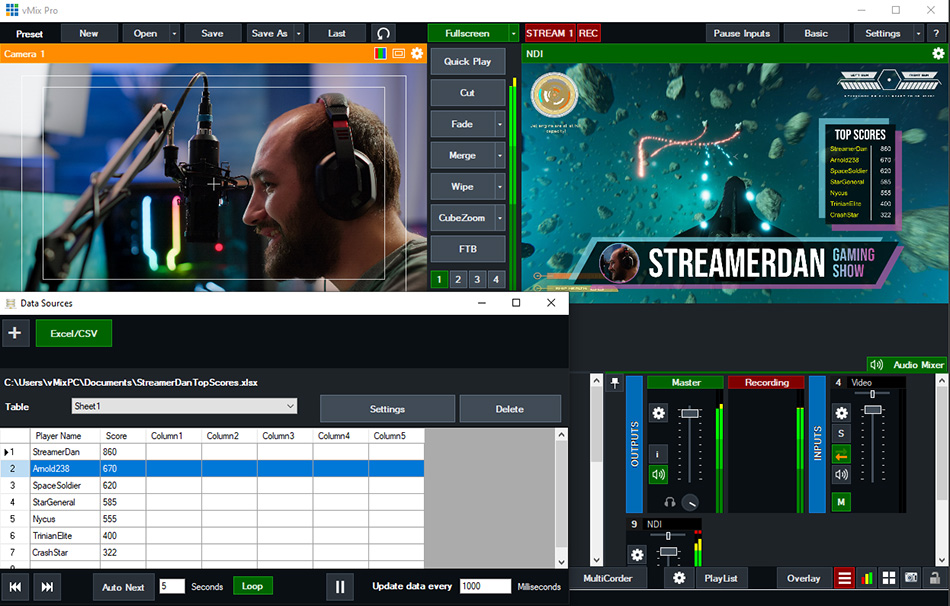
Task: Click the audio meters icon in bottom bar
Action: (867, 578)
